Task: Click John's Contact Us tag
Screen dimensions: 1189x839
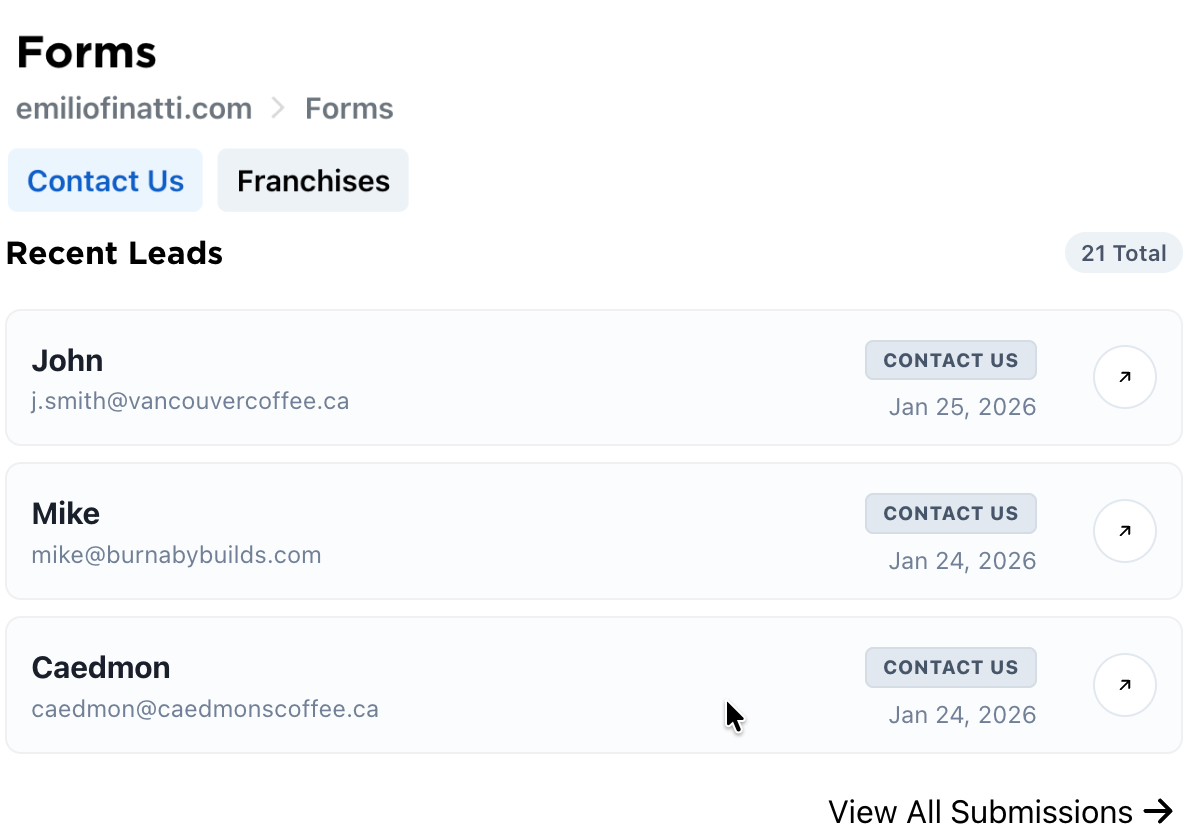Action: 950,361
